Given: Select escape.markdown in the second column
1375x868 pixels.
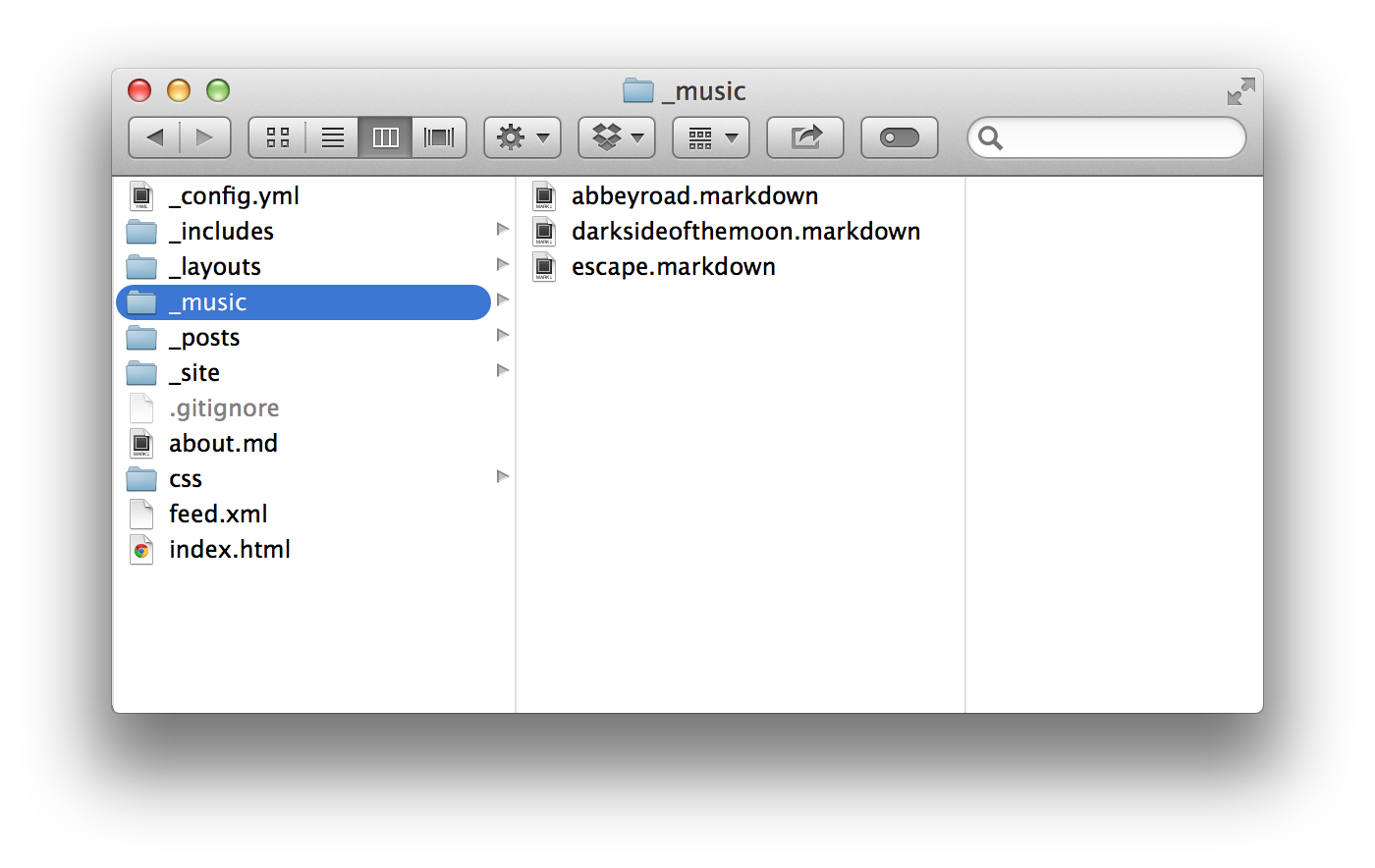Looking at the screenshot, I should tap(673, 266).
